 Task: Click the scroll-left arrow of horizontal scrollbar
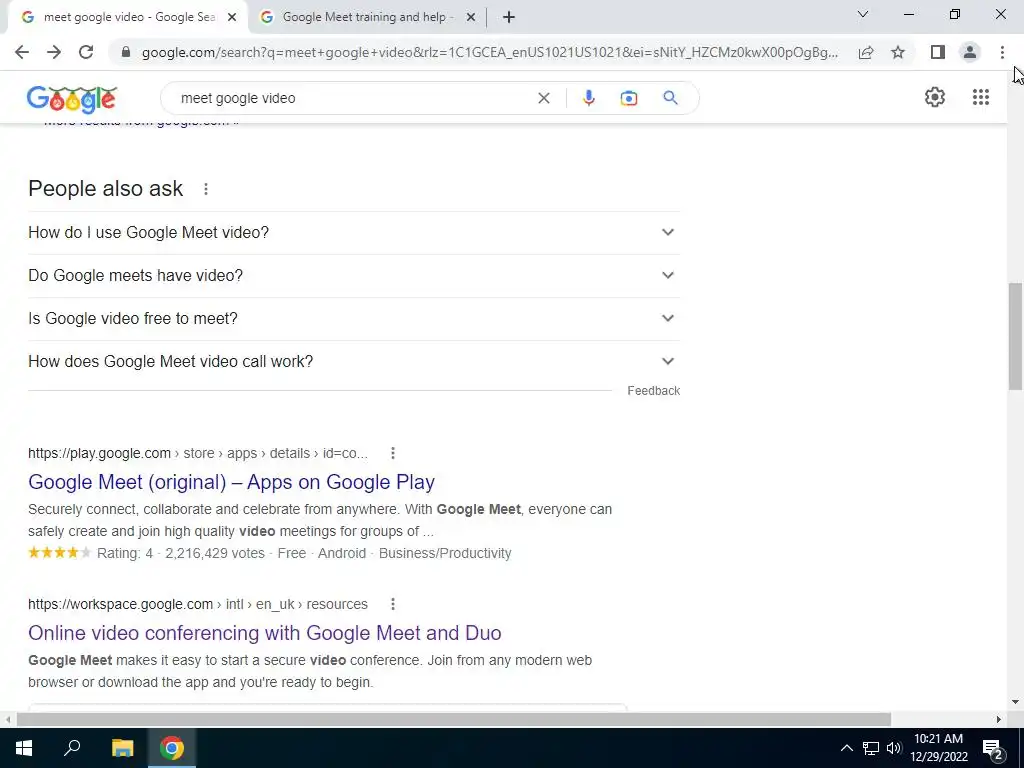coord(8,719)
